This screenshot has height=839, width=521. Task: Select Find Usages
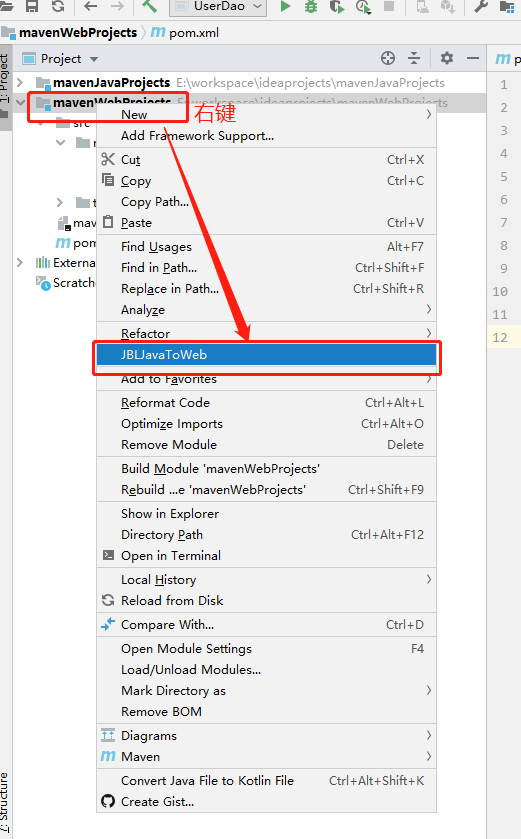266,247
